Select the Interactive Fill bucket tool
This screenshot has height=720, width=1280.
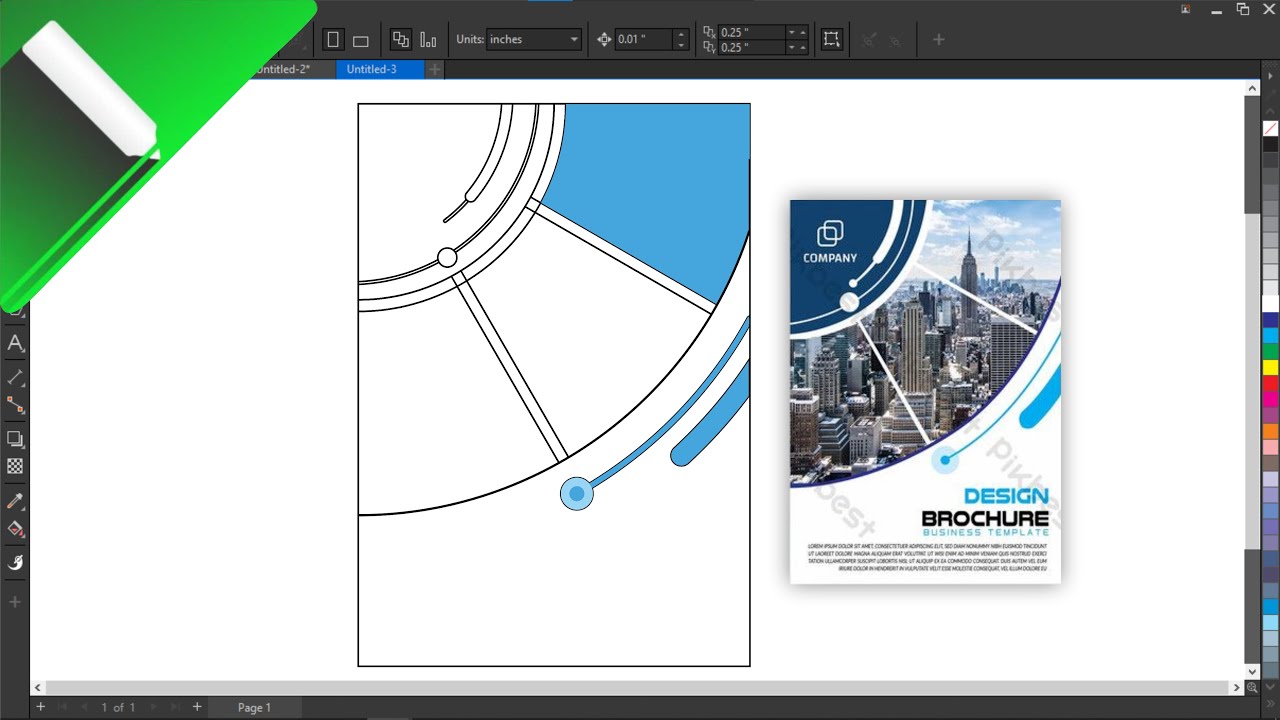pyautogui.click(x=15, y=529)
